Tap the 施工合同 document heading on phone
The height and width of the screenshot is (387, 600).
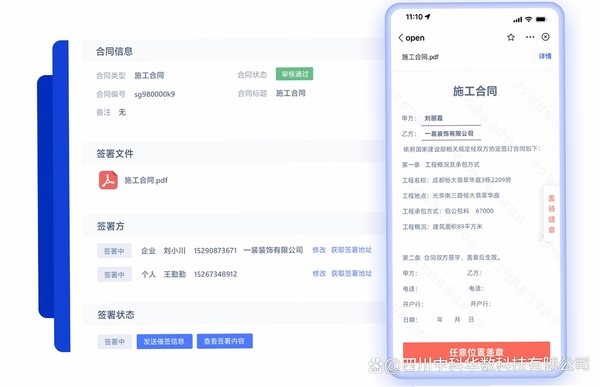pyautogui.click(x=475, y=91)
